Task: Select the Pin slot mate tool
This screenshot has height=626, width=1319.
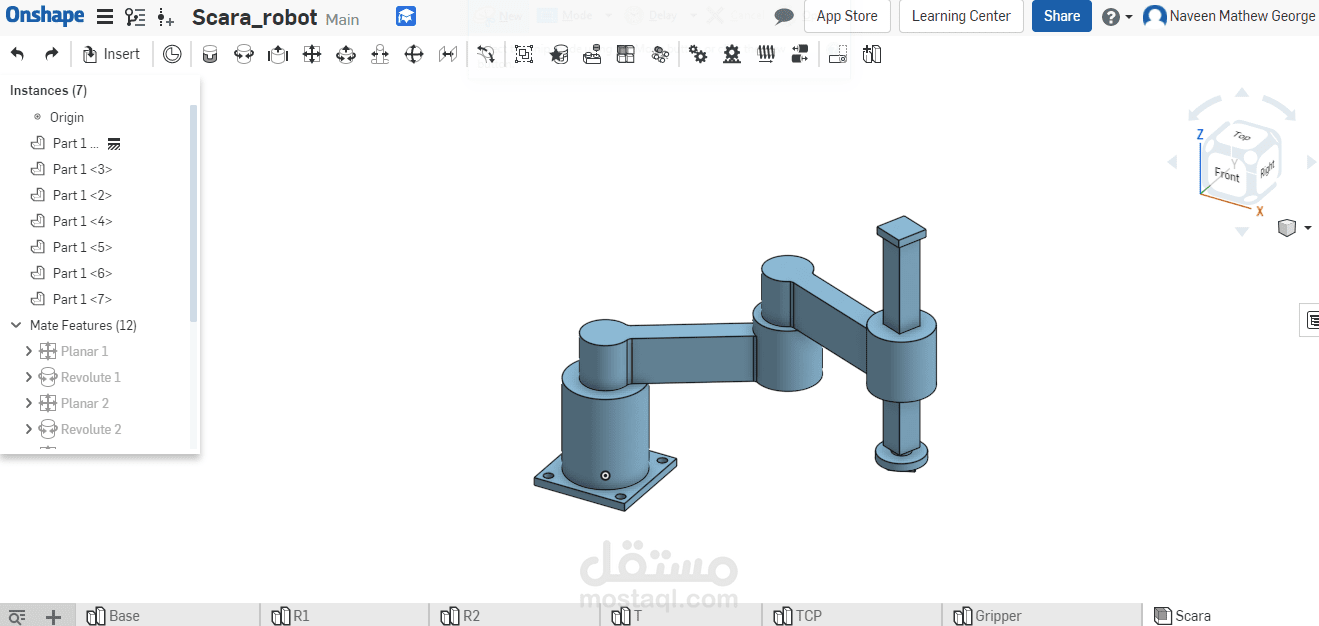Action: click(x=380, y=54)
